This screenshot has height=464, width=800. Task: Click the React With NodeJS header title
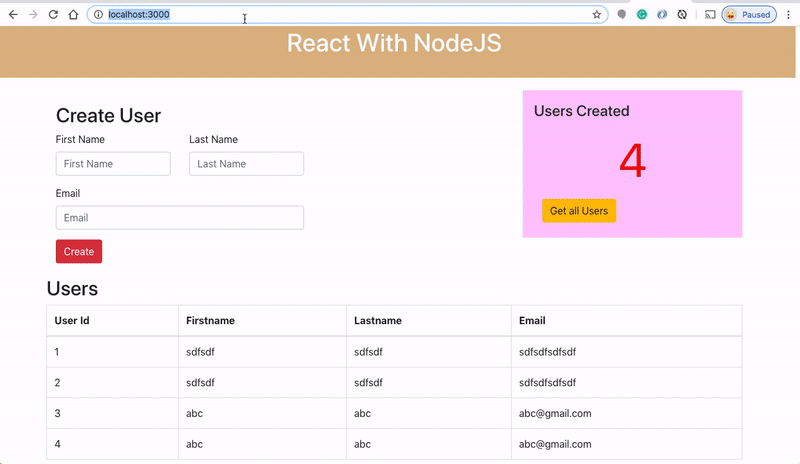coord(394,43)
